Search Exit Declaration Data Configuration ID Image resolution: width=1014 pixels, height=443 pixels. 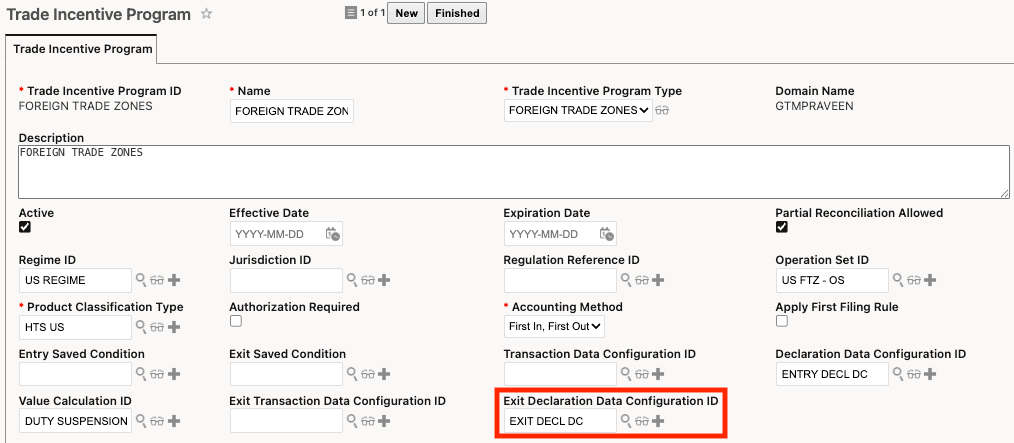tap(627, 421)
